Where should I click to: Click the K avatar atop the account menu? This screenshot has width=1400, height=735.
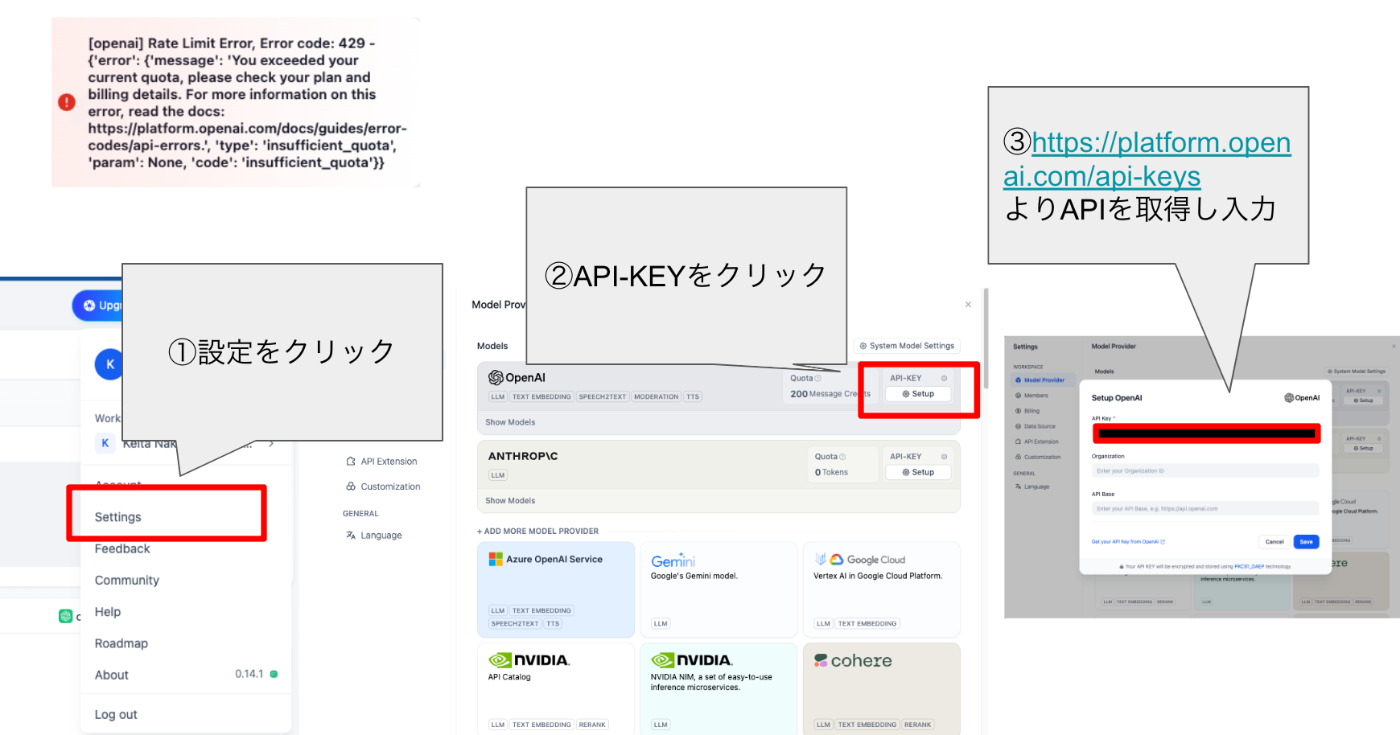(107, 364)
